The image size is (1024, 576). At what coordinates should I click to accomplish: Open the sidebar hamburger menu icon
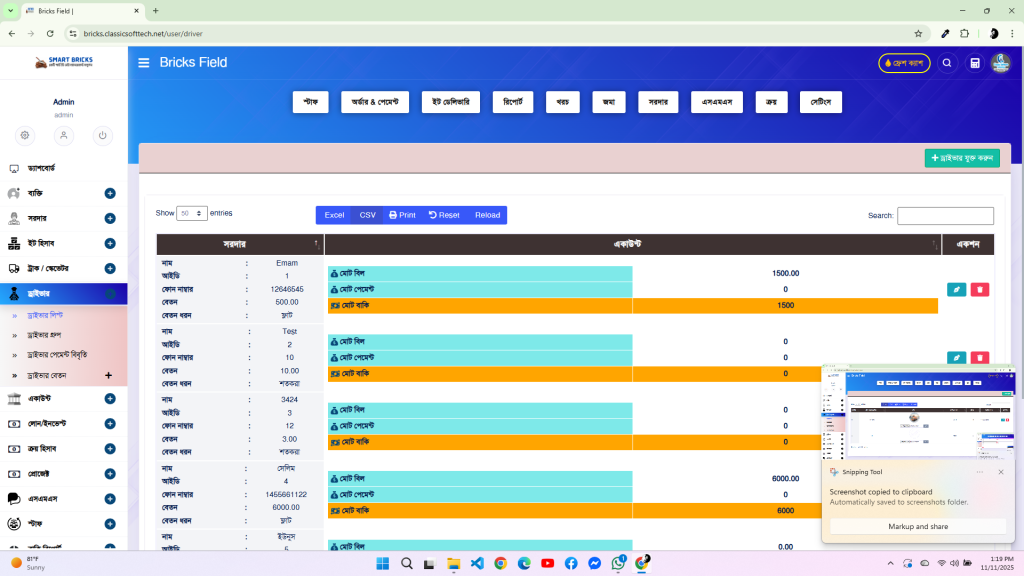[143, 62]
